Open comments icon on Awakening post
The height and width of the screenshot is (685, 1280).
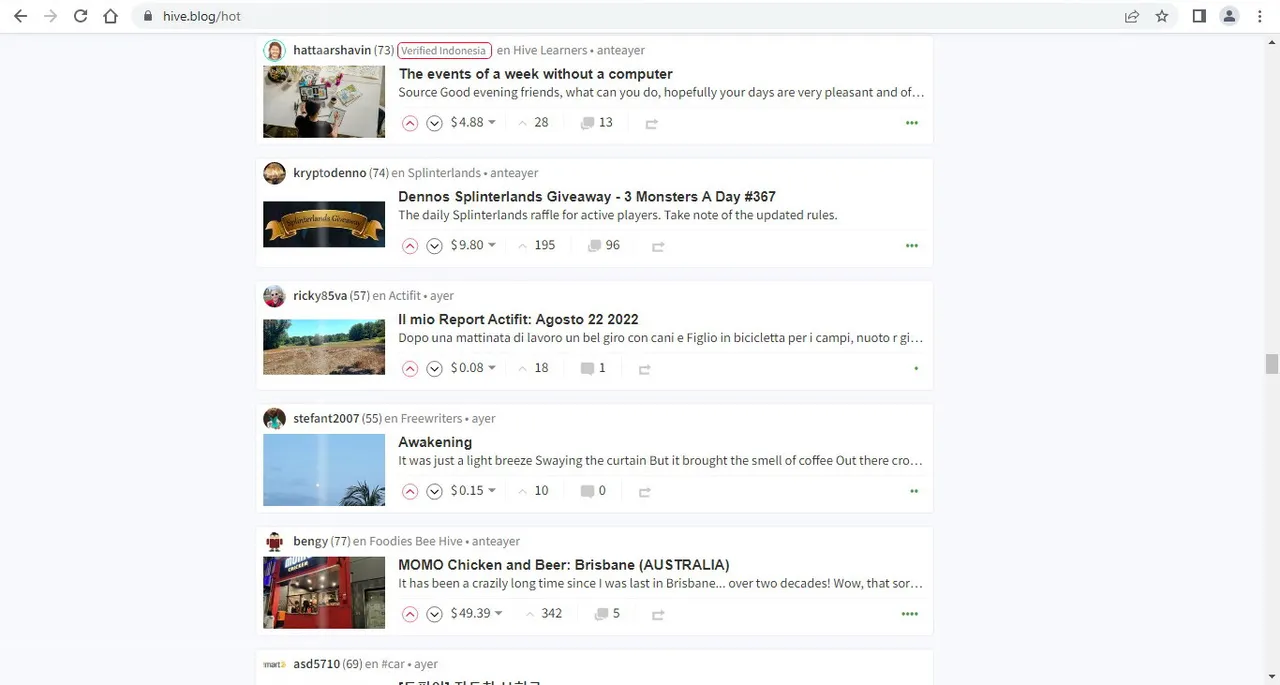pyautogui.click(x=587, y=491)
